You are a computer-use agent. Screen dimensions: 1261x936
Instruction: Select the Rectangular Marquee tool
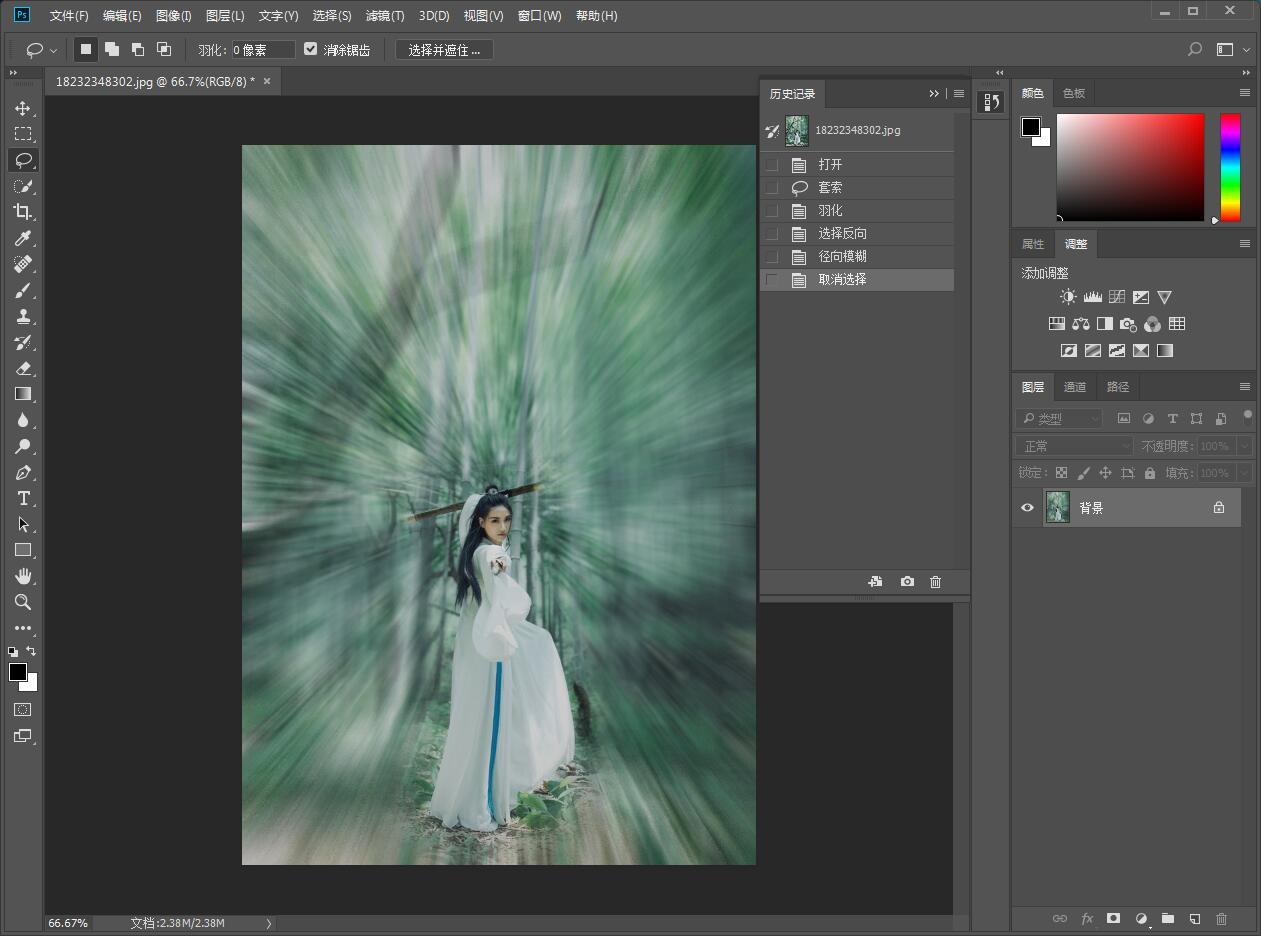coord(23,134)
